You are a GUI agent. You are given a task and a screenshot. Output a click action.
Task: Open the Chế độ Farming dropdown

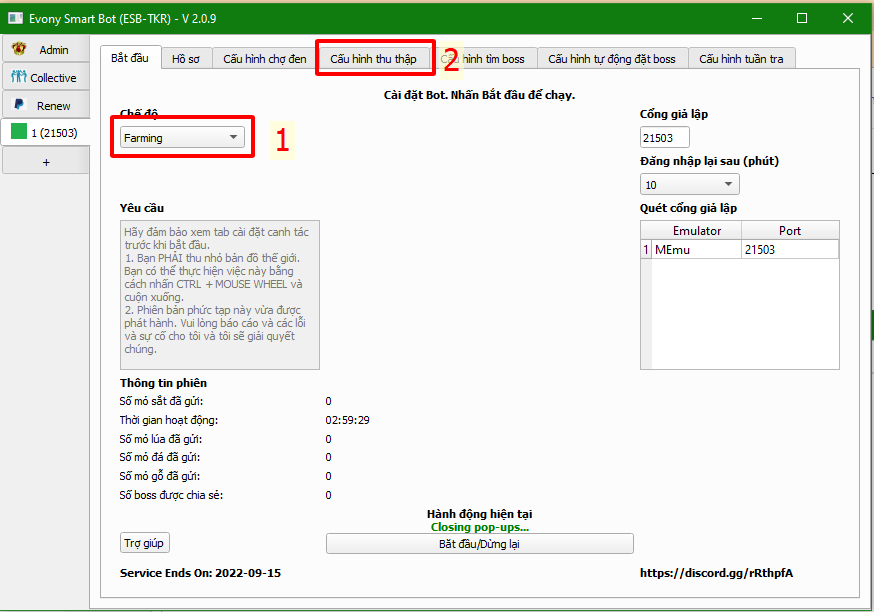(x=182, y=138)
